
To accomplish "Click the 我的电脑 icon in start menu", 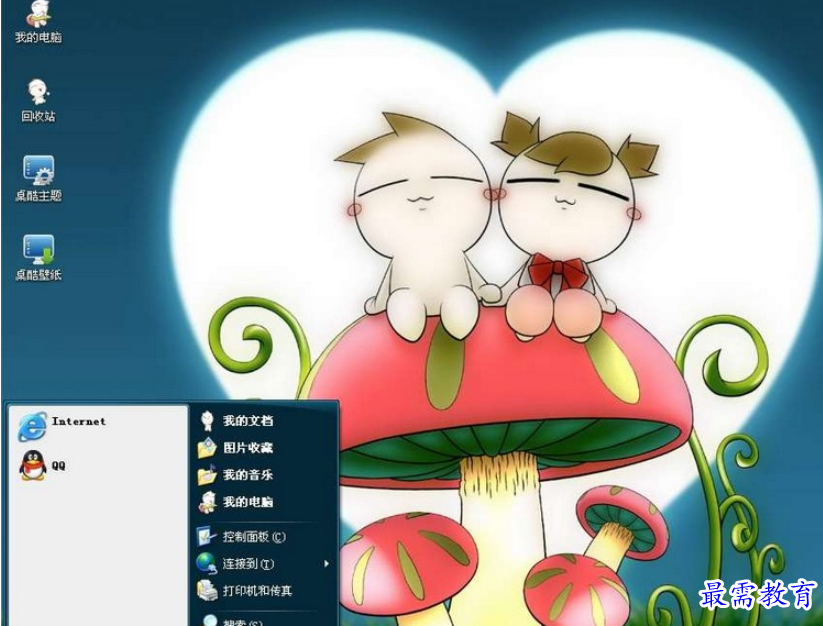I will pyautogui.click(x=207, y=502).
